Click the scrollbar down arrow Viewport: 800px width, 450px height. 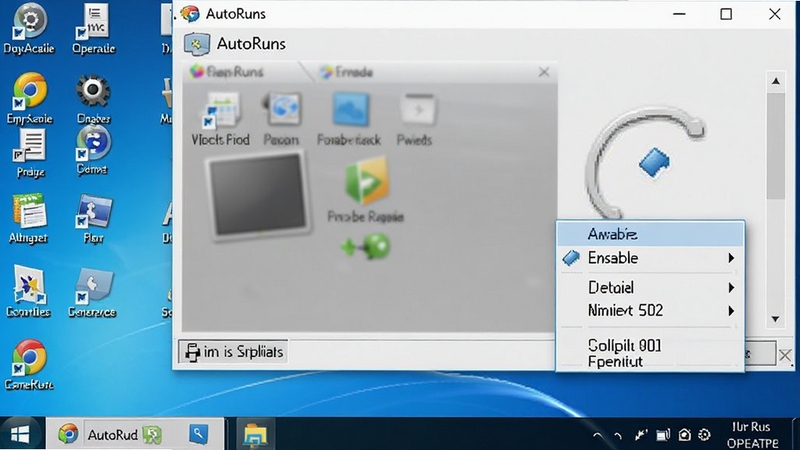click(x=776, y=319)
